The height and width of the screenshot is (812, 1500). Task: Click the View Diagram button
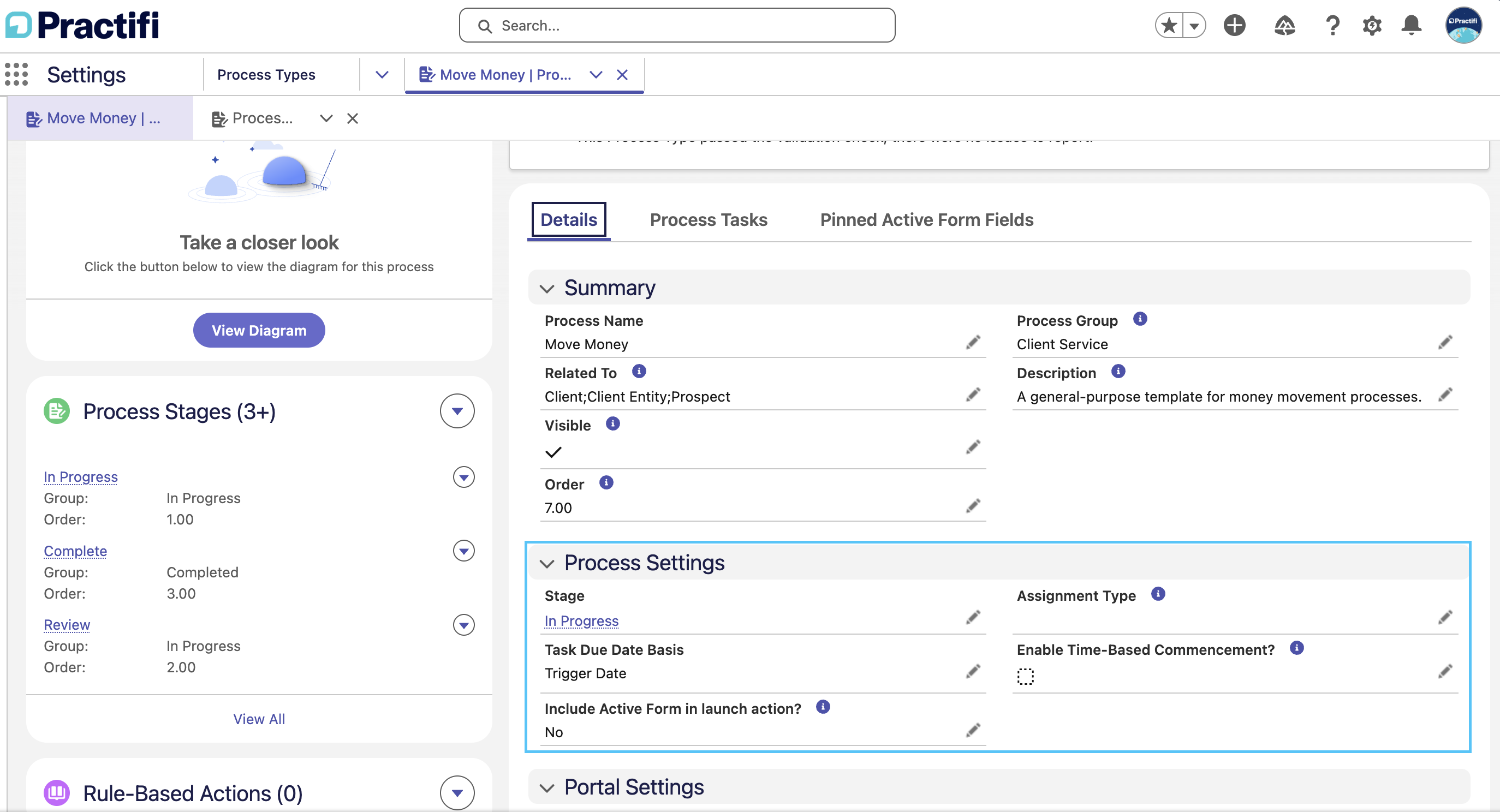[x=259, y=330]
